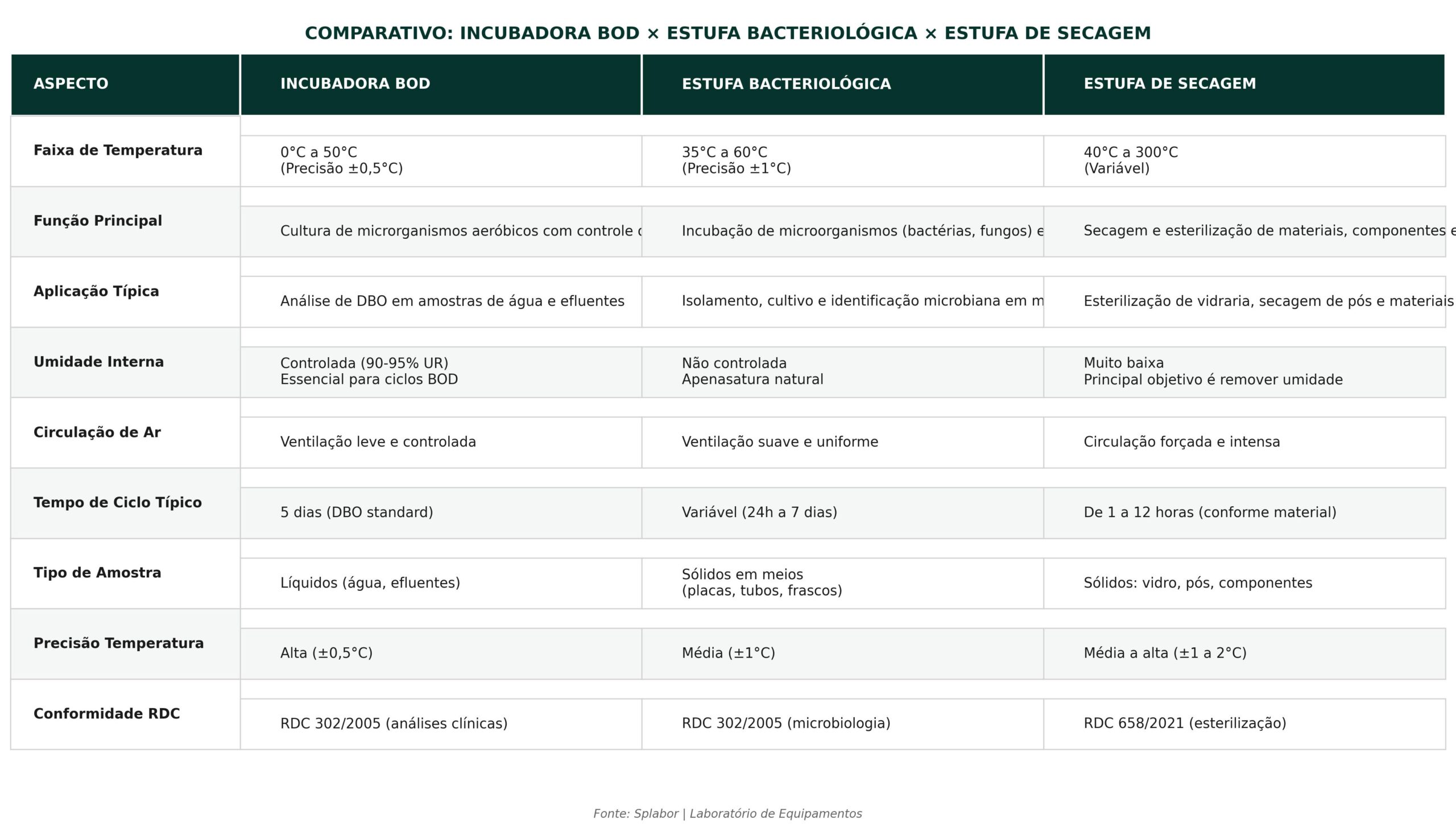Select the Sólidos em meios cell
1456x831 pixels.
point(843,584)
